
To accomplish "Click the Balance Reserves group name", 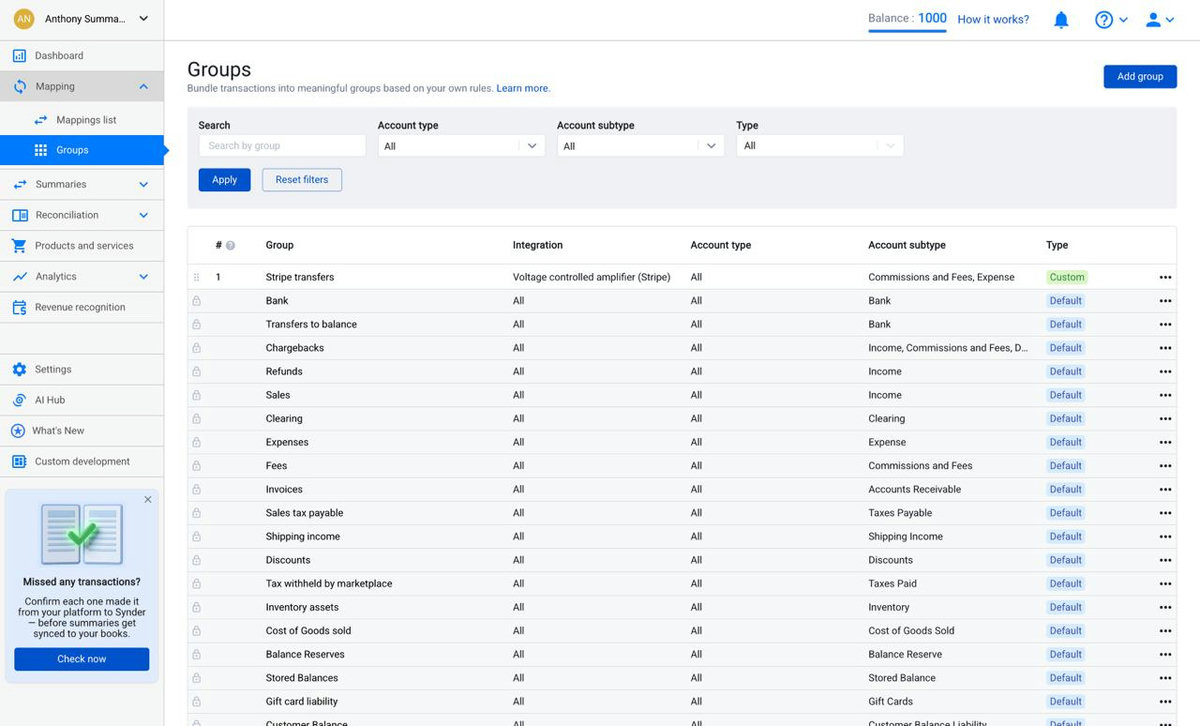I will [x=305, y=655].
